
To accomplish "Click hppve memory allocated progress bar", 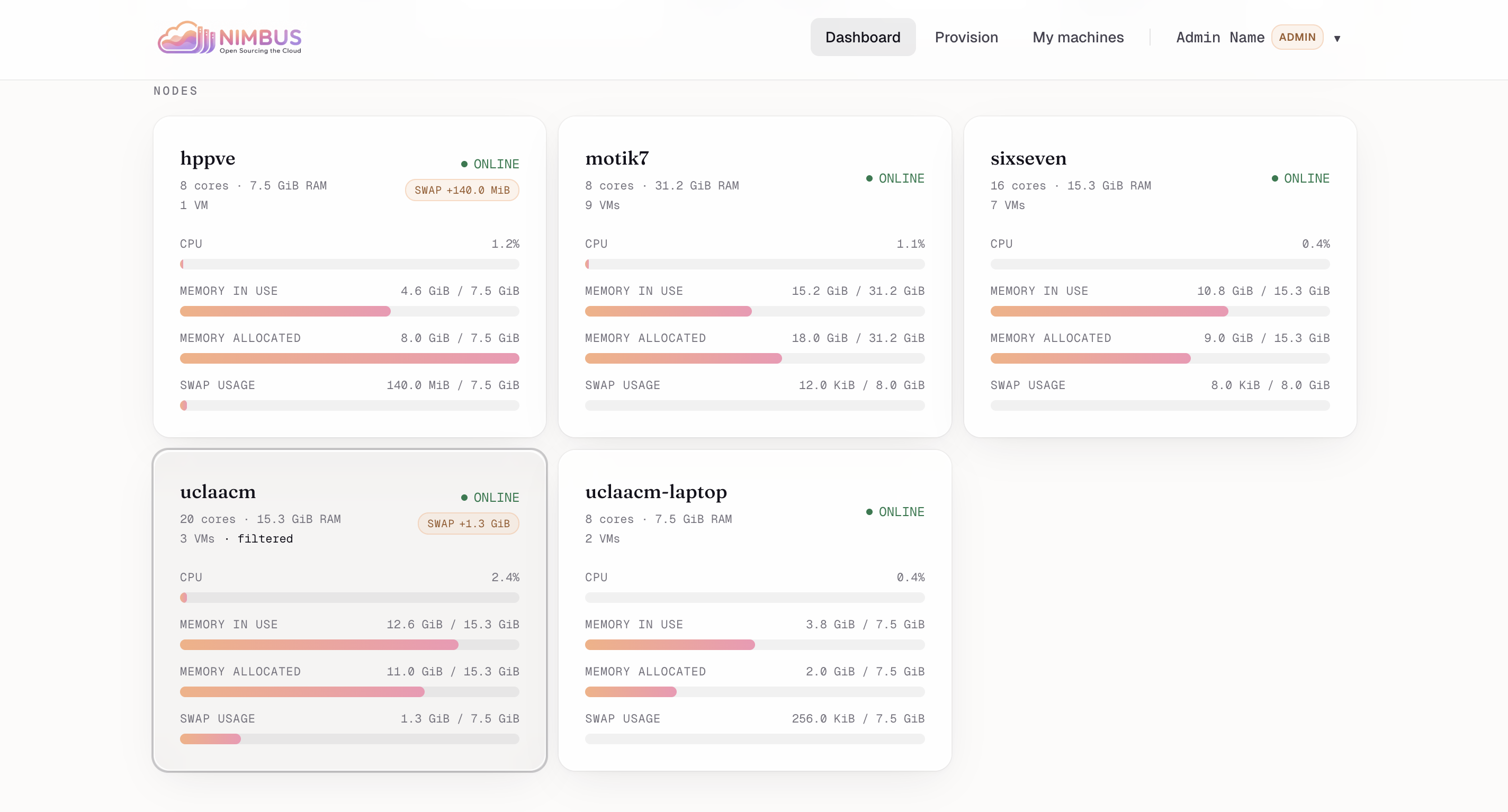I will click(349, 358).
